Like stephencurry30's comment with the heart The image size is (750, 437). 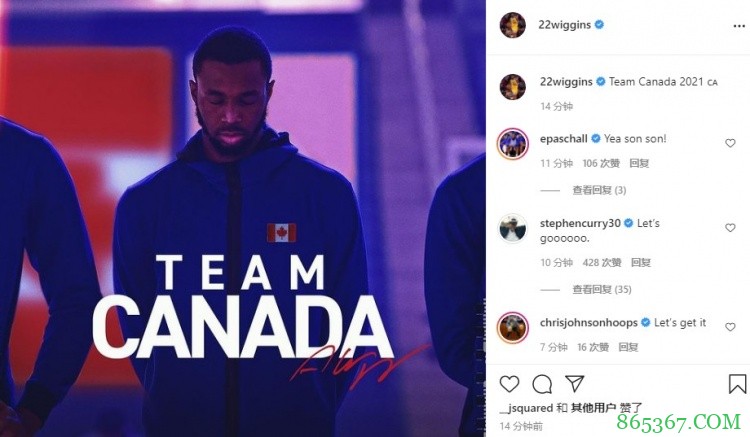(730, 228)
